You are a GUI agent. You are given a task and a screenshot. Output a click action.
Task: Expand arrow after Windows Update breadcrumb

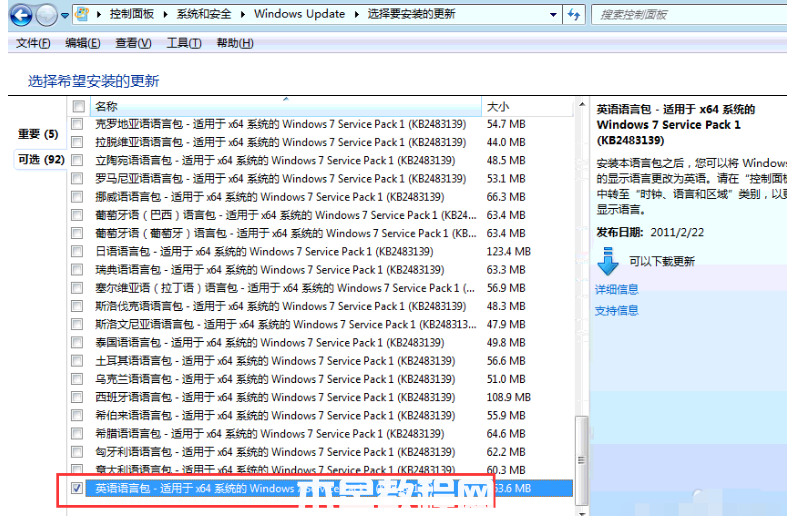356,15
